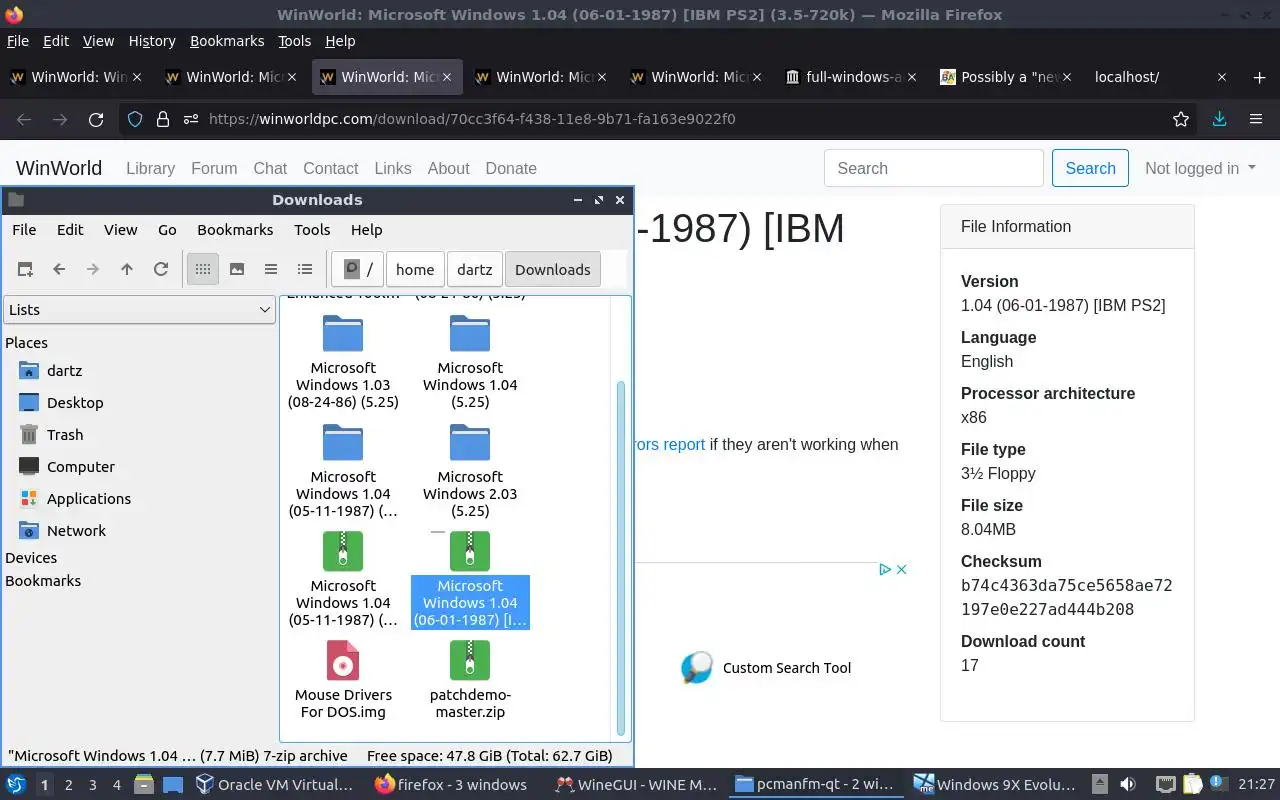The width and height of the screenshot is (1280, 800).
Task: Show site security lock info
Action: (163, 119)
